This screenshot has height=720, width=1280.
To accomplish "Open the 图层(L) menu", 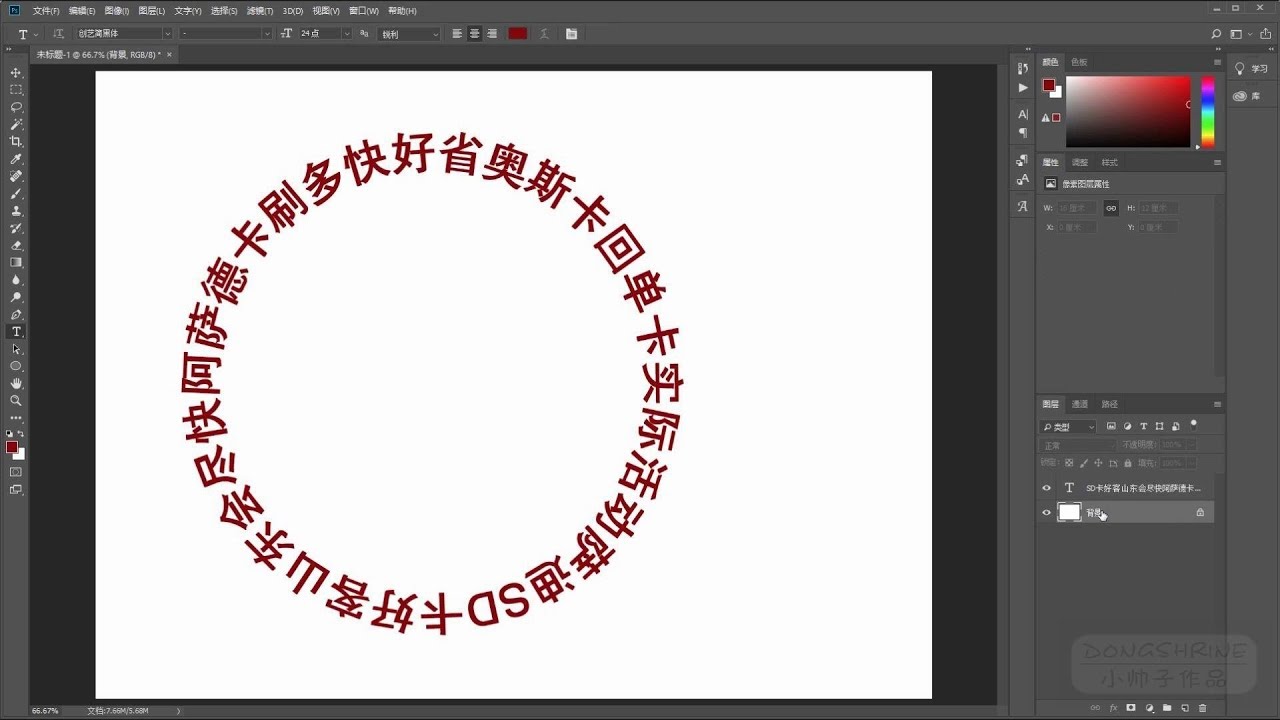I will point(152,10).
